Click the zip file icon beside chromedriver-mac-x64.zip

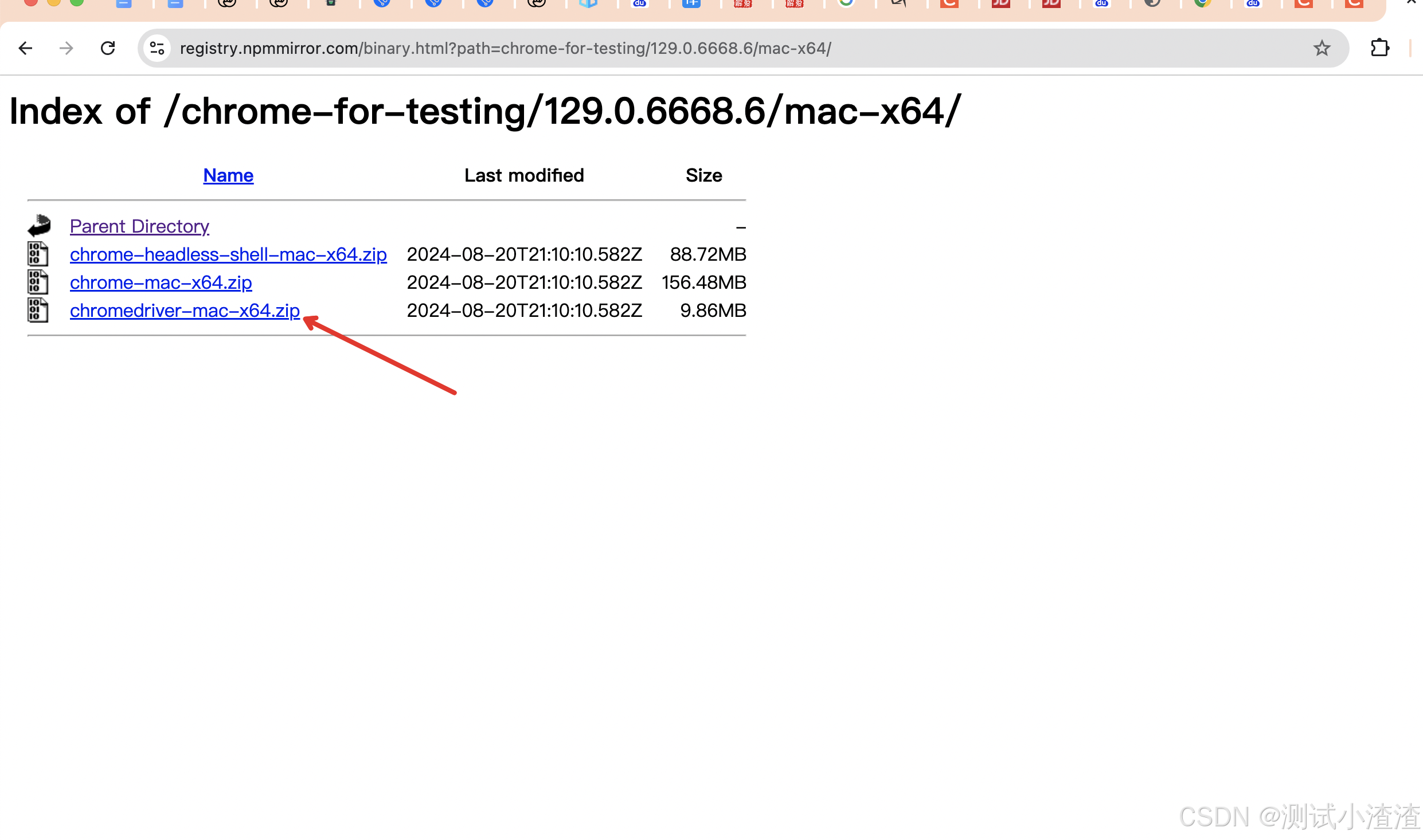(x=37, y=310)
